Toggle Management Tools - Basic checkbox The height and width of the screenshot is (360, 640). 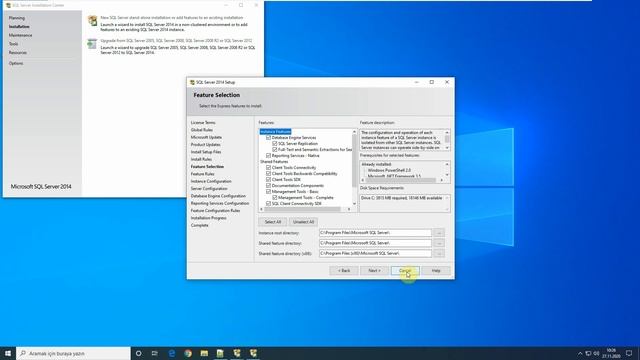coord(268,191)
